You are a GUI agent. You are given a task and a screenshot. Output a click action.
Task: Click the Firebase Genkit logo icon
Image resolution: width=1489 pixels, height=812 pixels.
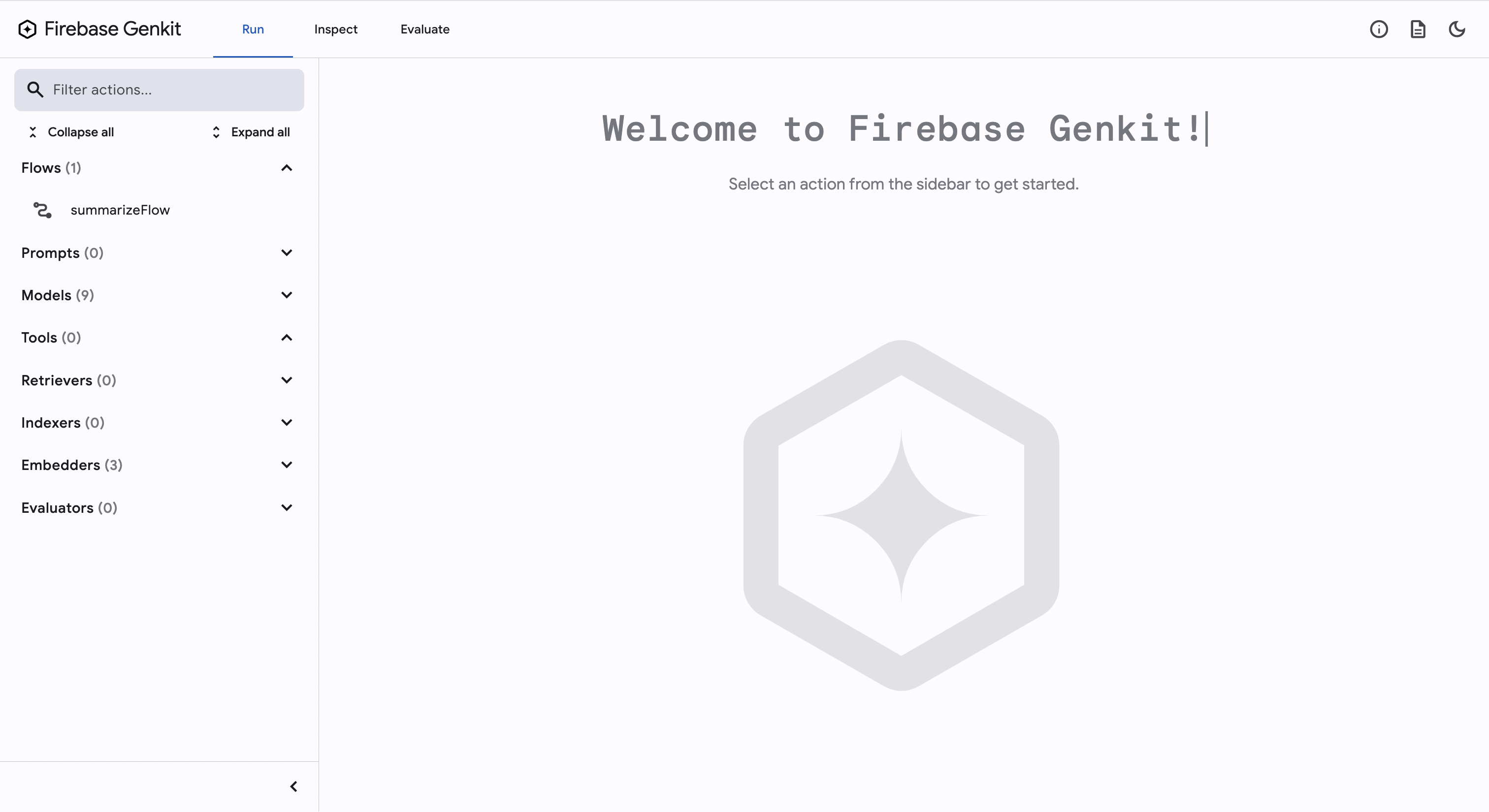28,29
